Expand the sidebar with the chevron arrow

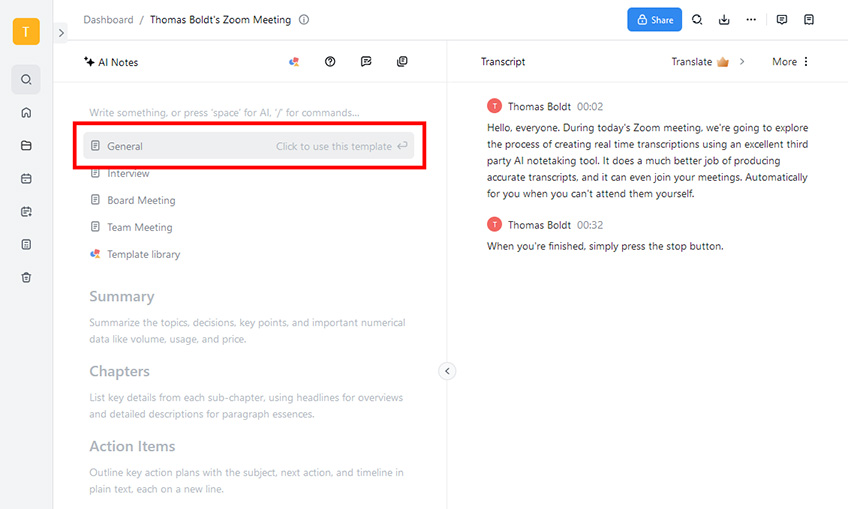(x=61, y=33)
